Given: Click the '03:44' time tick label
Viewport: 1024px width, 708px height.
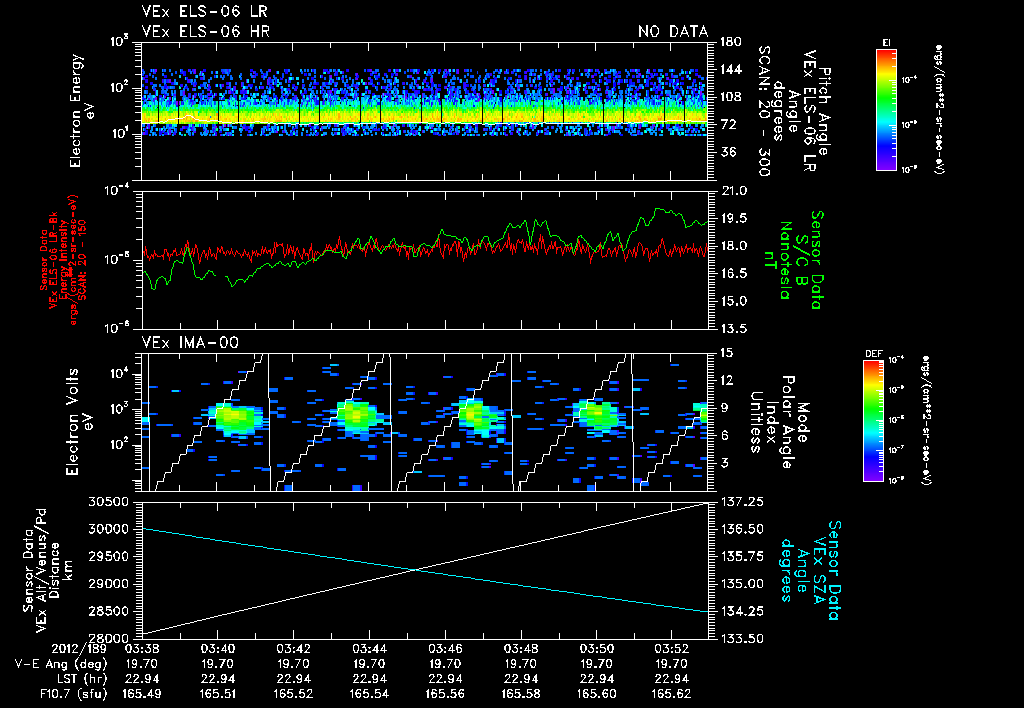Looking at the screenshot, I should tap(369, 649).
